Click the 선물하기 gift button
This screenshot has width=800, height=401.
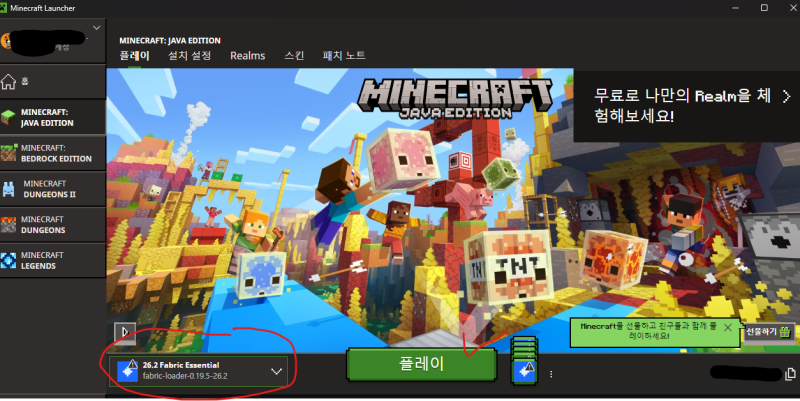[x=769, y=332]
